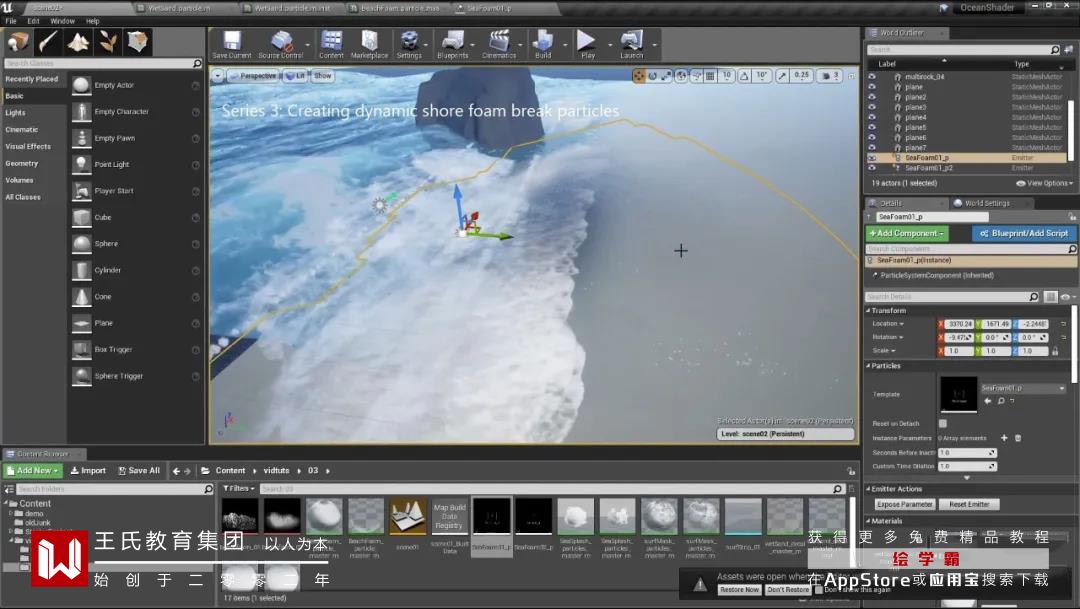Viewport: 1080px width, 609px height.
Task: Select Place mode icon in Modes panel
Action: coord(18,42)
